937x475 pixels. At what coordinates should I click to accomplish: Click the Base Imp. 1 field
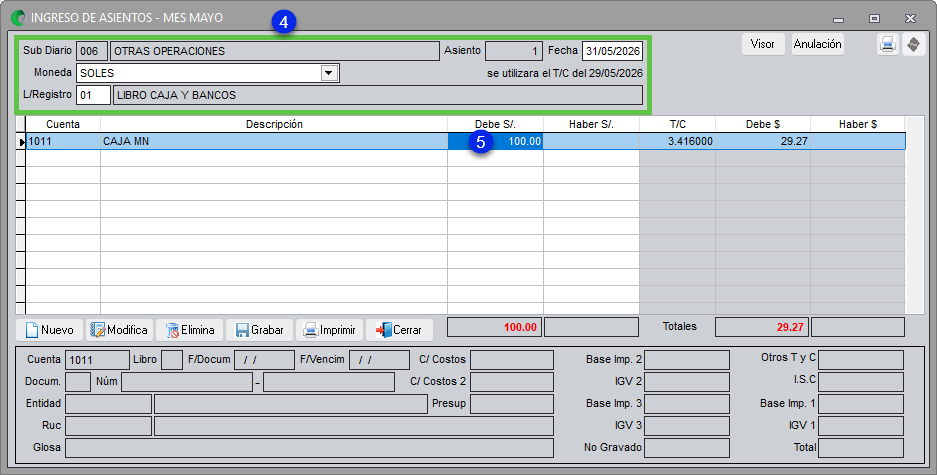click(861, 404)
